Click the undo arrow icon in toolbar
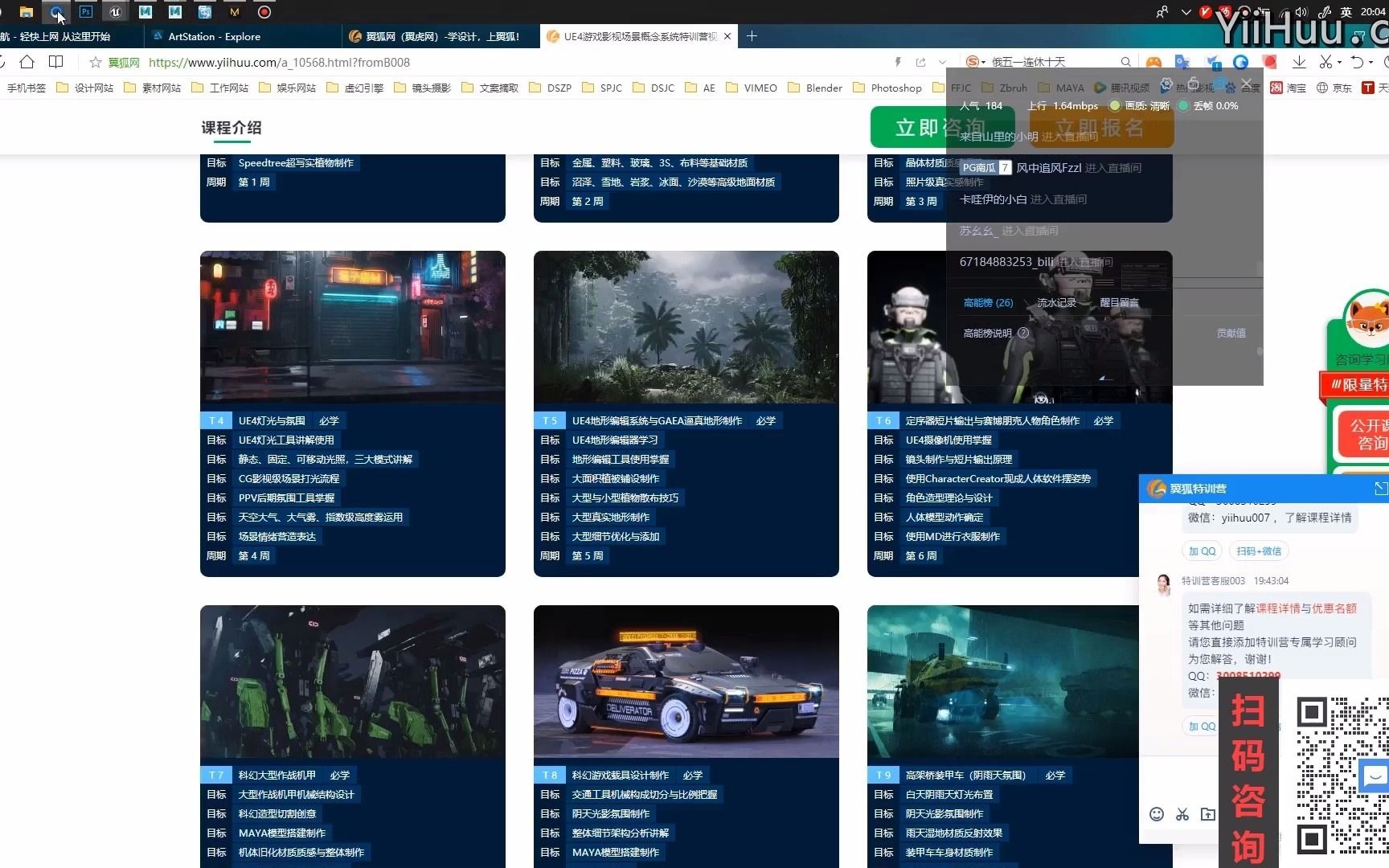This screenshot has height=868, width=1389. click(x=1357, y=62)
